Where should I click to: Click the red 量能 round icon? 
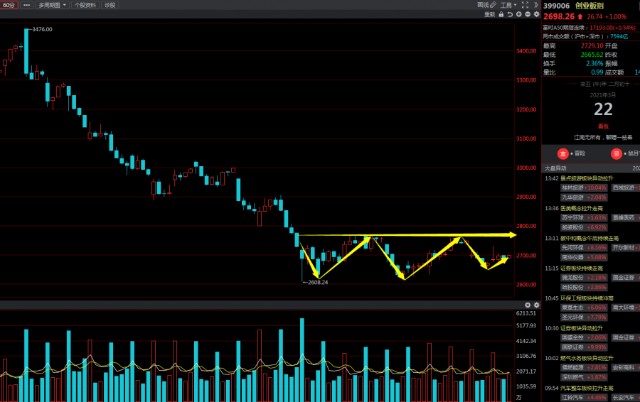564,153
